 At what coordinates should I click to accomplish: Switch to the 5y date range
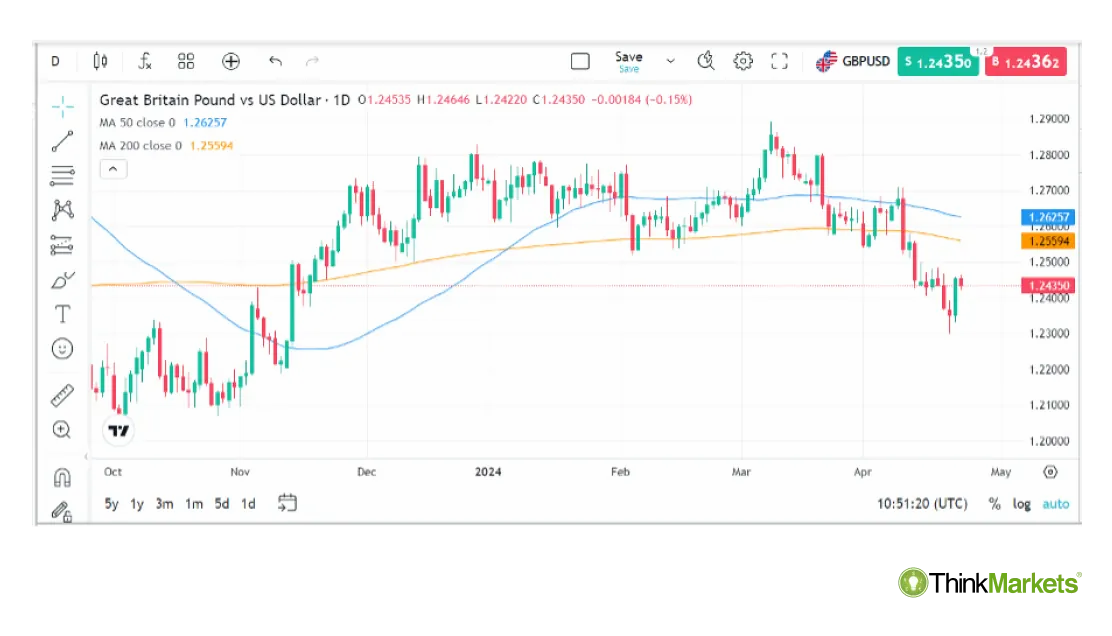tap(111, 504)
